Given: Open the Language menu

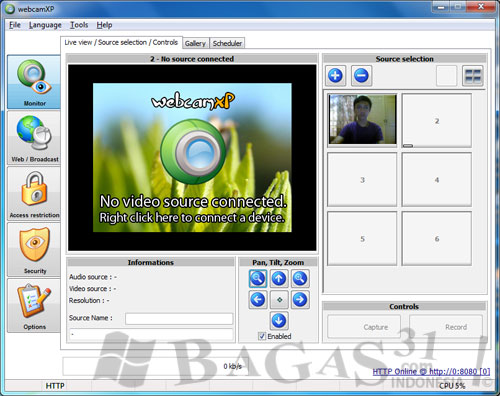Looking at the screenshot, I should 45,25.
